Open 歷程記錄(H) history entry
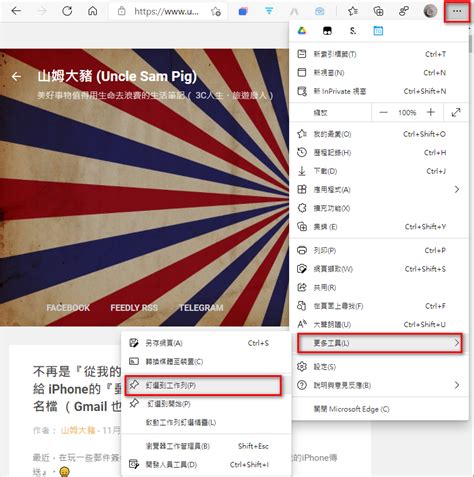The height and width of the screenshot is (477, 474). click(379, 153)
